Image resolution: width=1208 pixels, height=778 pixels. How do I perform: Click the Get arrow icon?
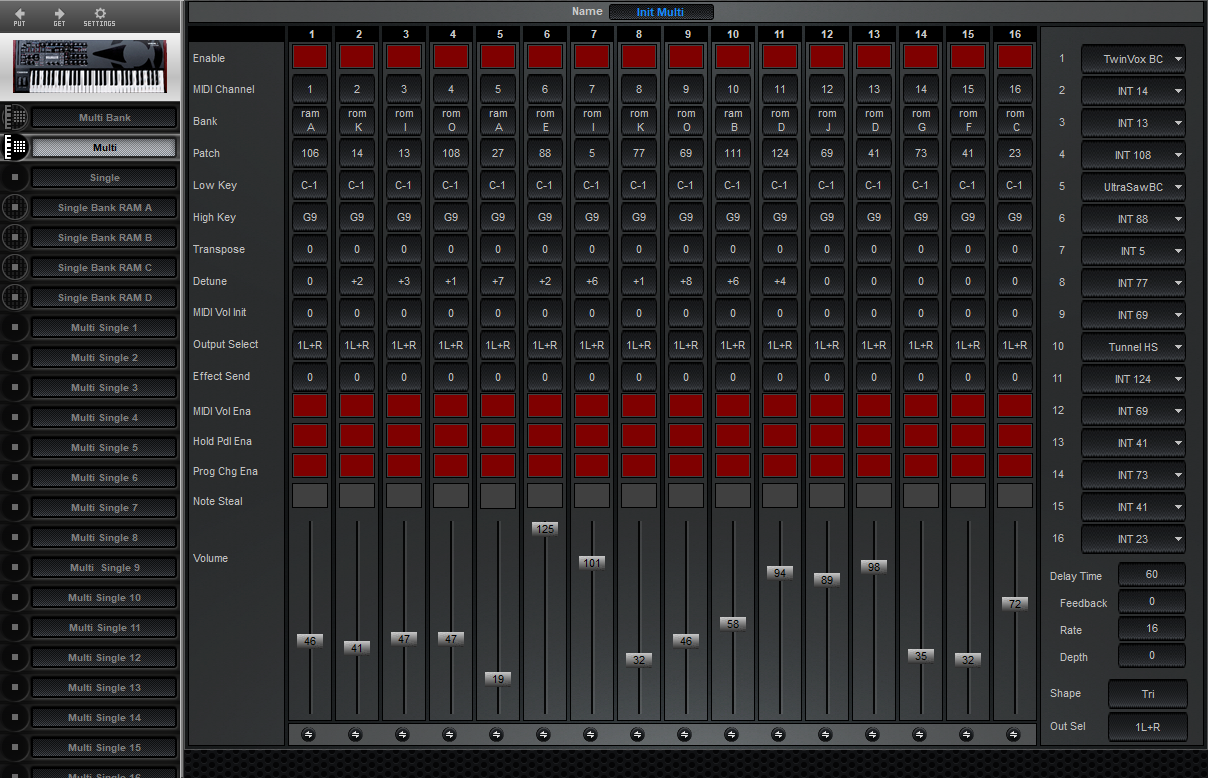[59, 14]
